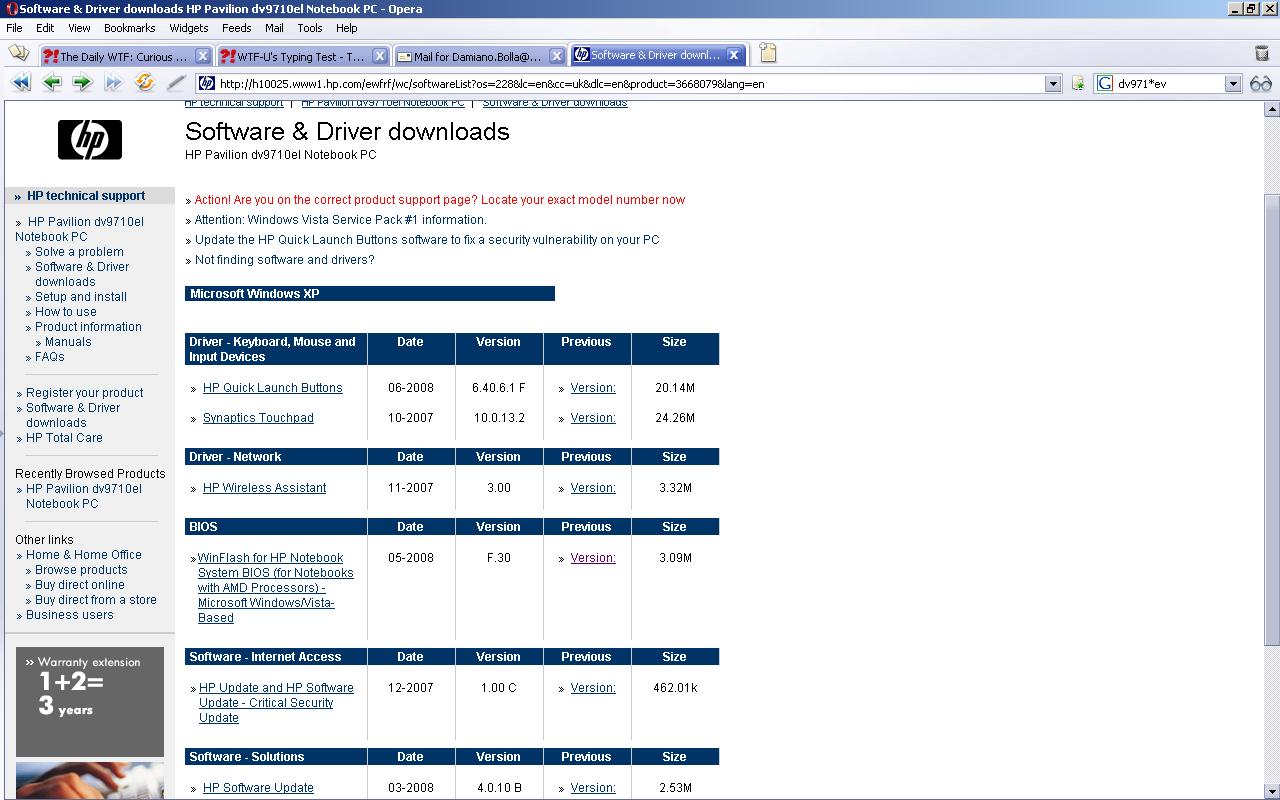Expand the address bar history dropdown
1280x800 pixels.
[x=1053, y=84]
